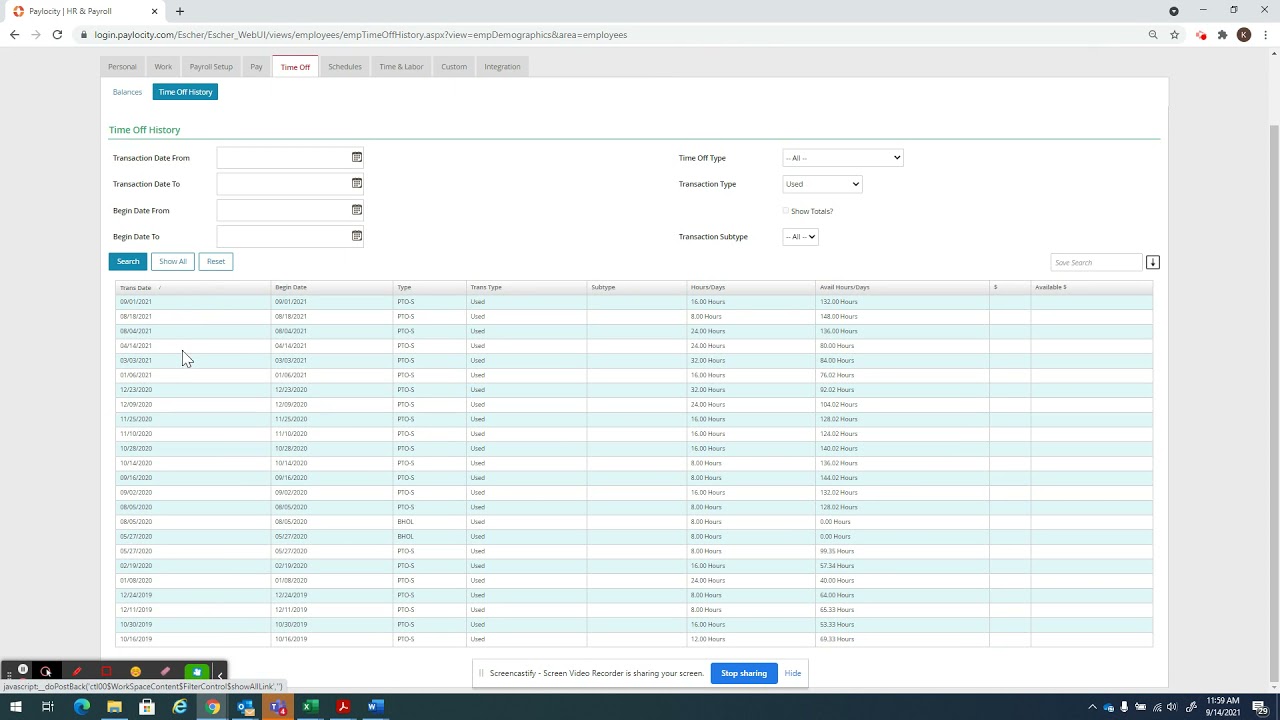Open Microsoft Edge from taskbar

click(x=82, y=707)
